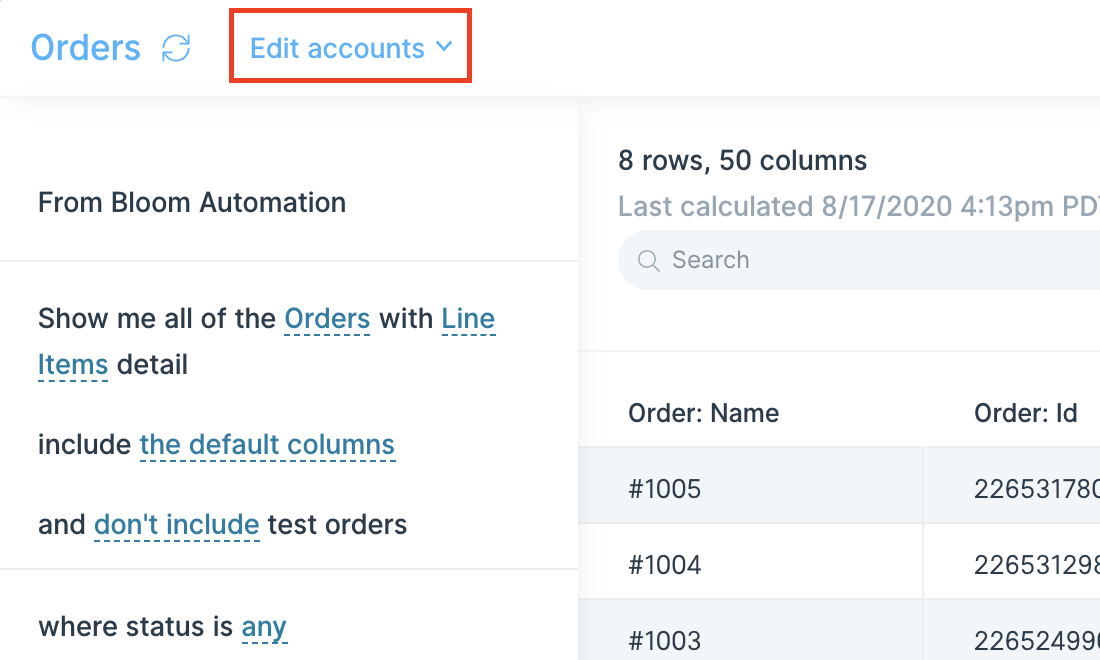Select order #1004 cell
The width and height of the screenshot is (1100, 660).
coord(751,562)
